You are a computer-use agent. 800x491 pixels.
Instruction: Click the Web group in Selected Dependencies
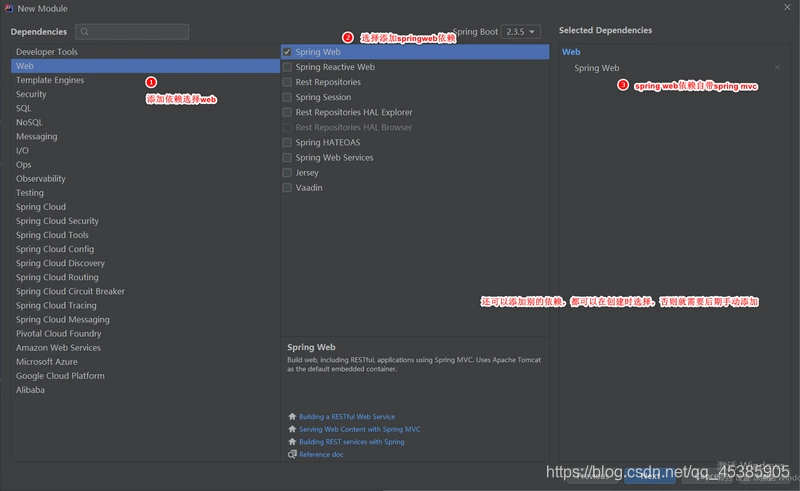(x=571, y=52)
